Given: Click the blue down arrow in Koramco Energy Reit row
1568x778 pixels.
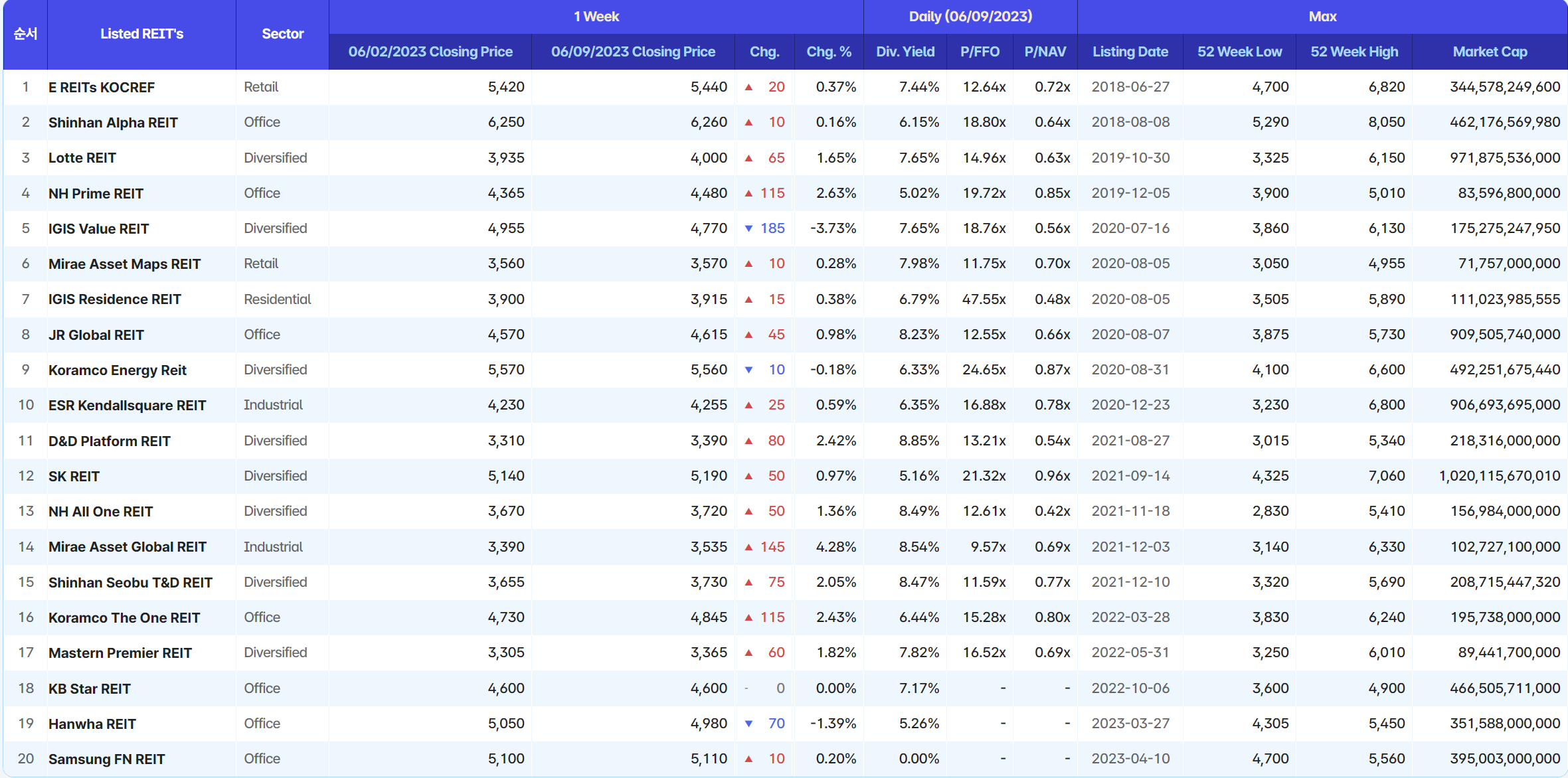Looking at the screenshot, I should [x=748, y=370].
